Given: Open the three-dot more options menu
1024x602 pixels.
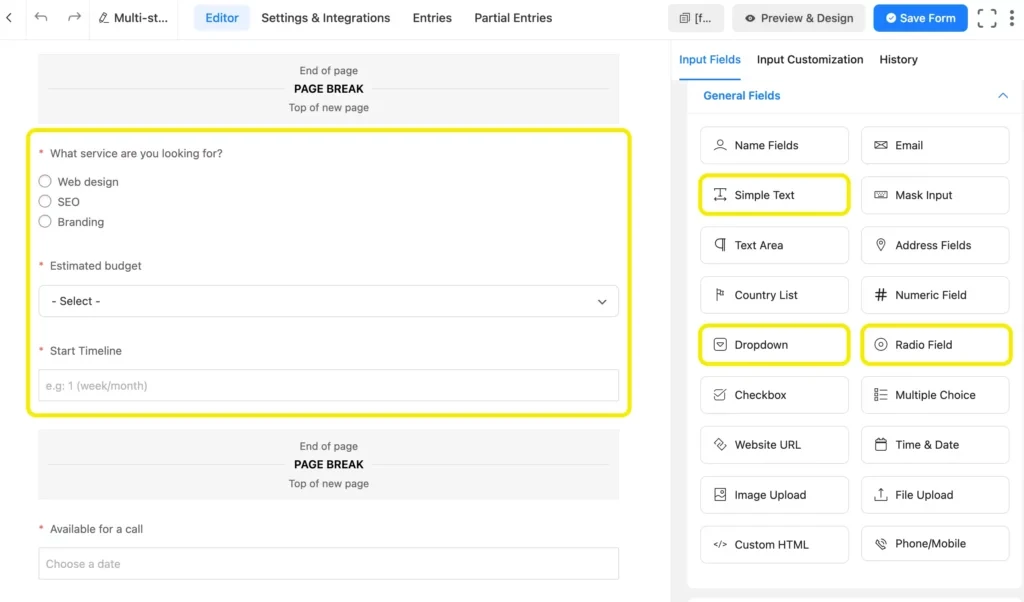Looking at the screenshot, I should click(1012, 18).
